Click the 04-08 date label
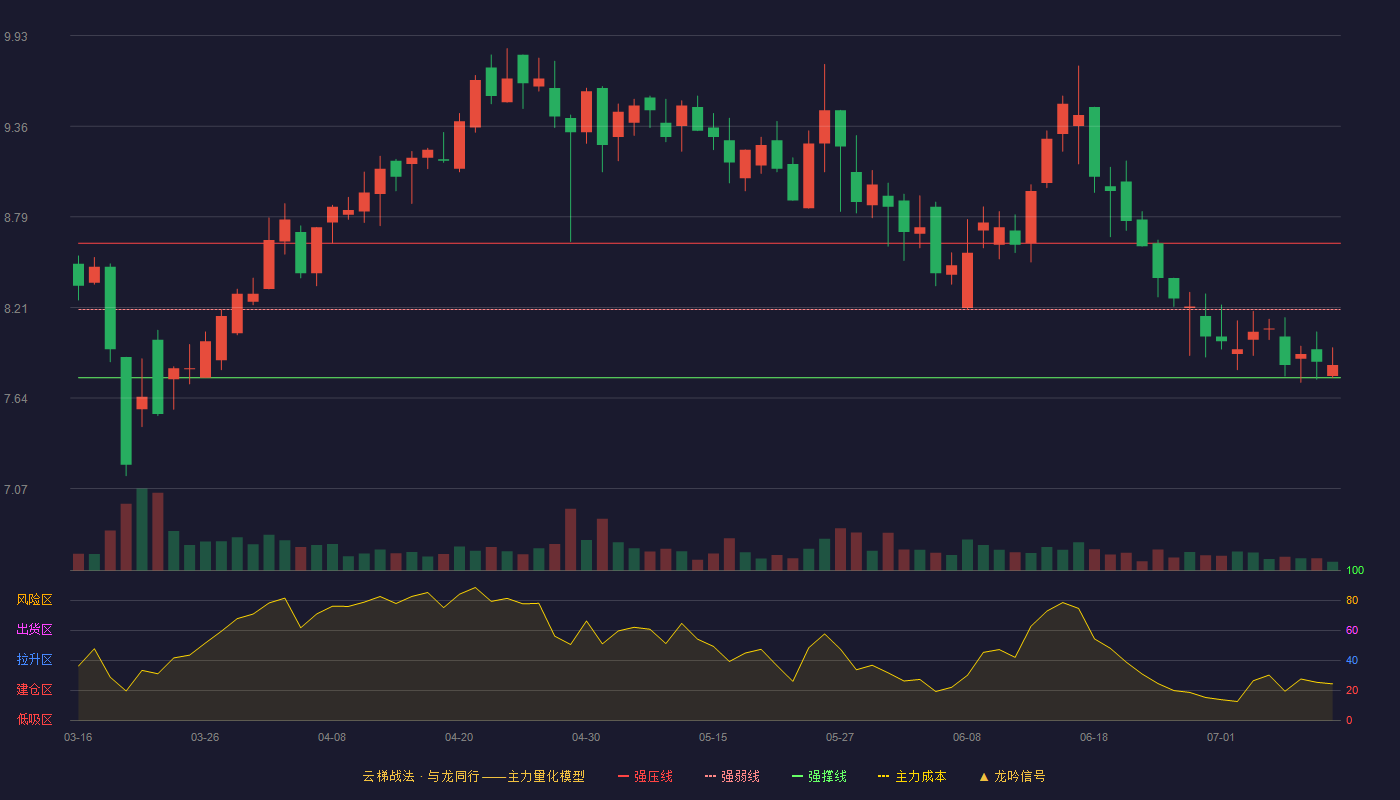This screenshot has width=1400, height=800. click(x=332, y=737)
